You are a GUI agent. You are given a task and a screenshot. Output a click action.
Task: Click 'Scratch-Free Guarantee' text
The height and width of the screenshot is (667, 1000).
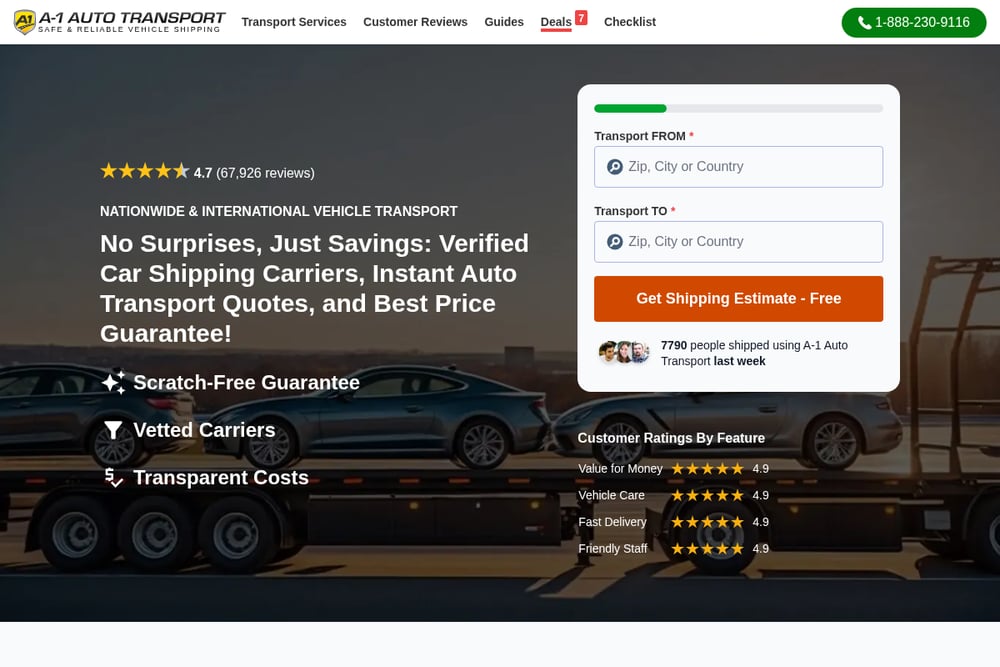(246, 383)
